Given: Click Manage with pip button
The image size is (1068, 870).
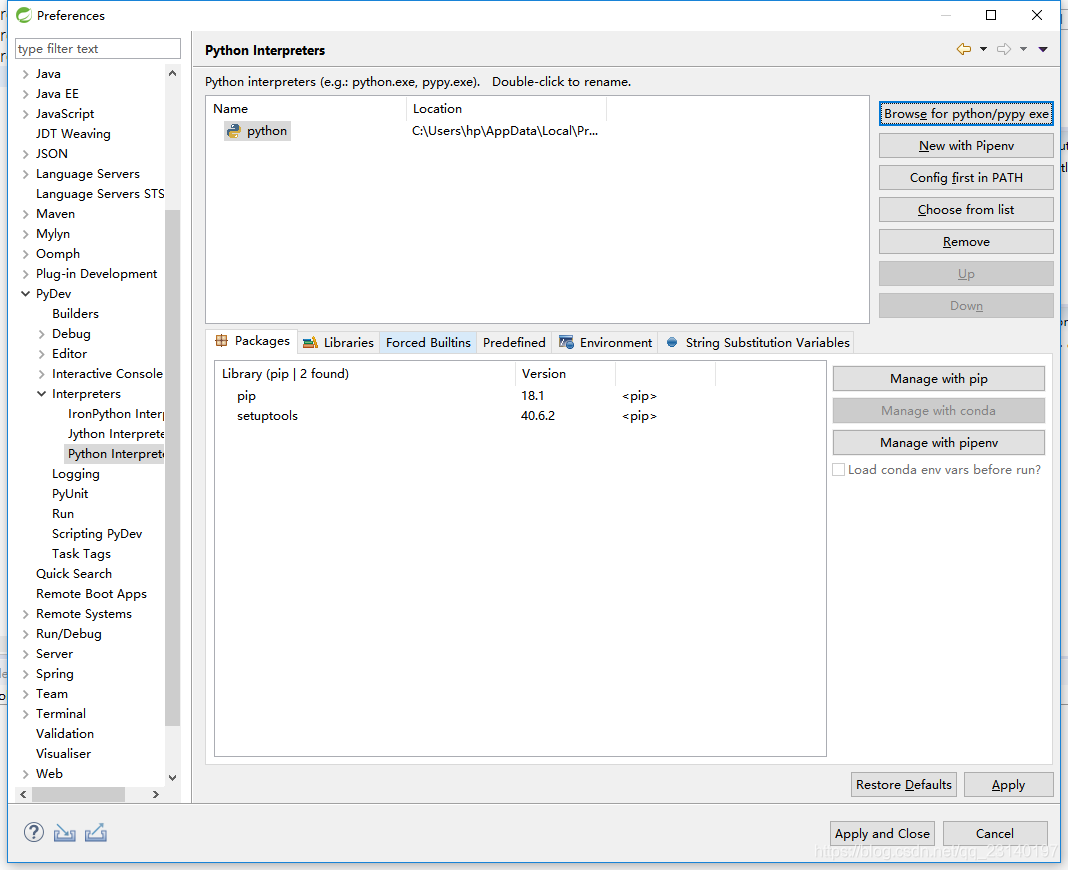Looking at the screenshot, I should click(x=939, y=379).
